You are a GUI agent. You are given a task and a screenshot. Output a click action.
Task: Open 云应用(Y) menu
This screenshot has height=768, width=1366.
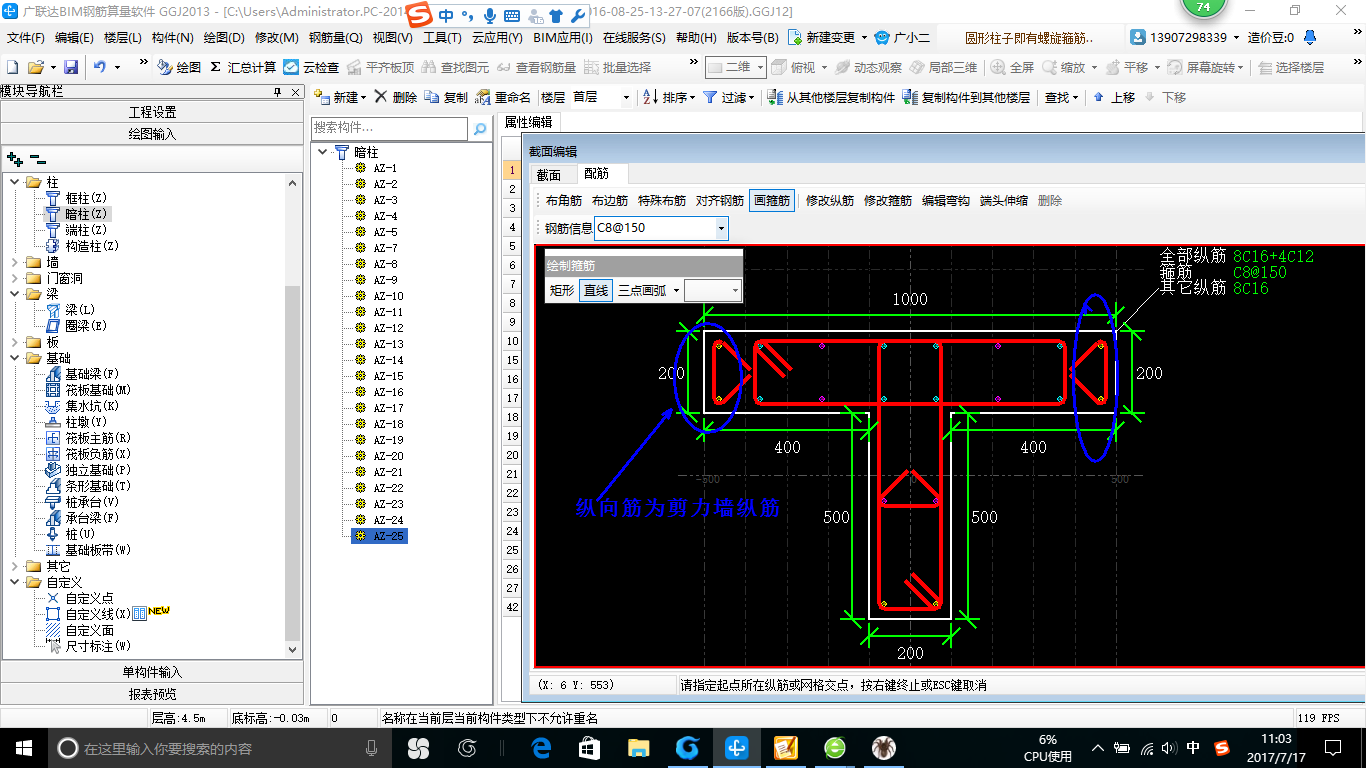(497, 37)
